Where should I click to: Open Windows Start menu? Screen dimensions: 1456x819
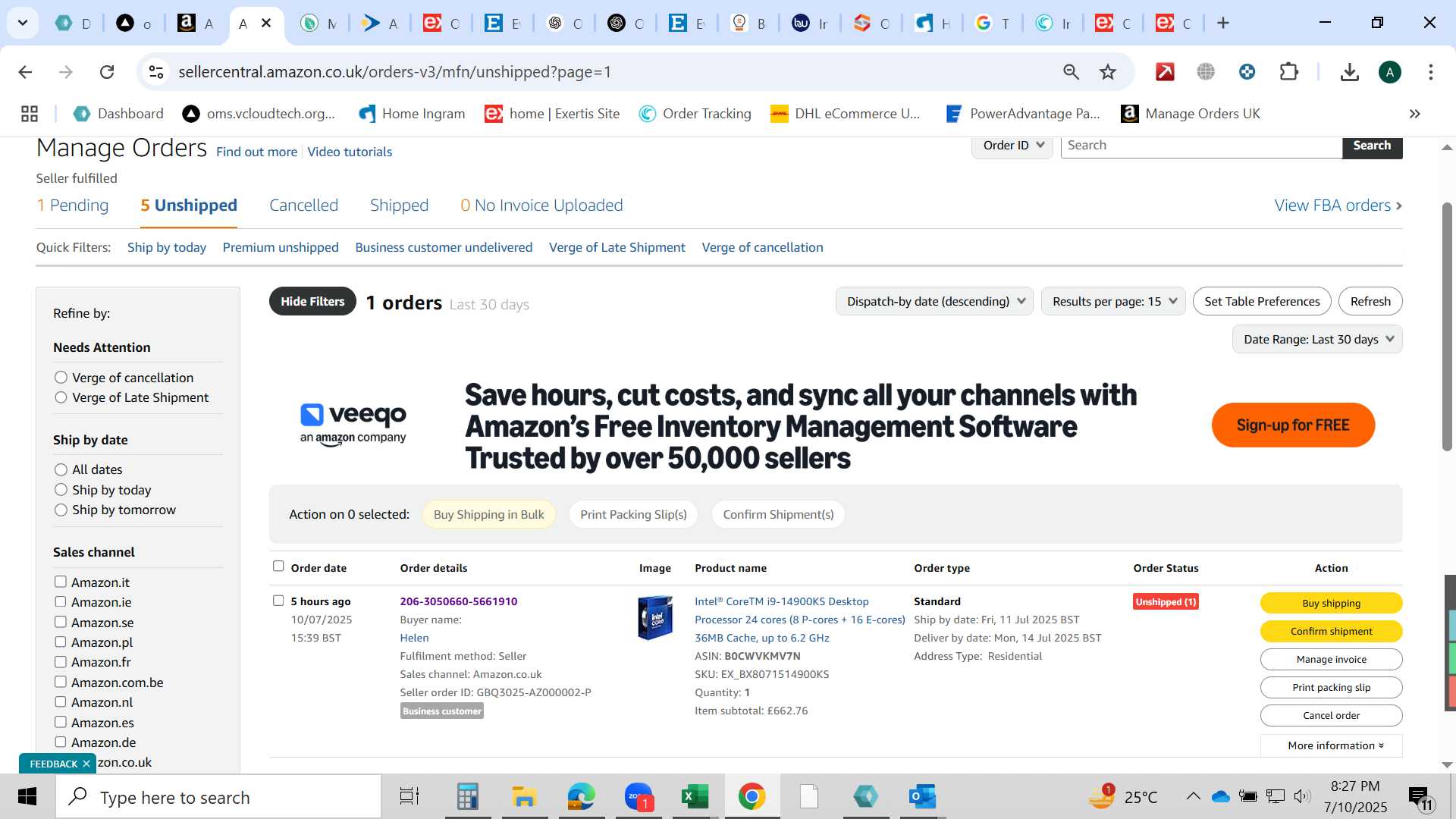click(27, 797)
